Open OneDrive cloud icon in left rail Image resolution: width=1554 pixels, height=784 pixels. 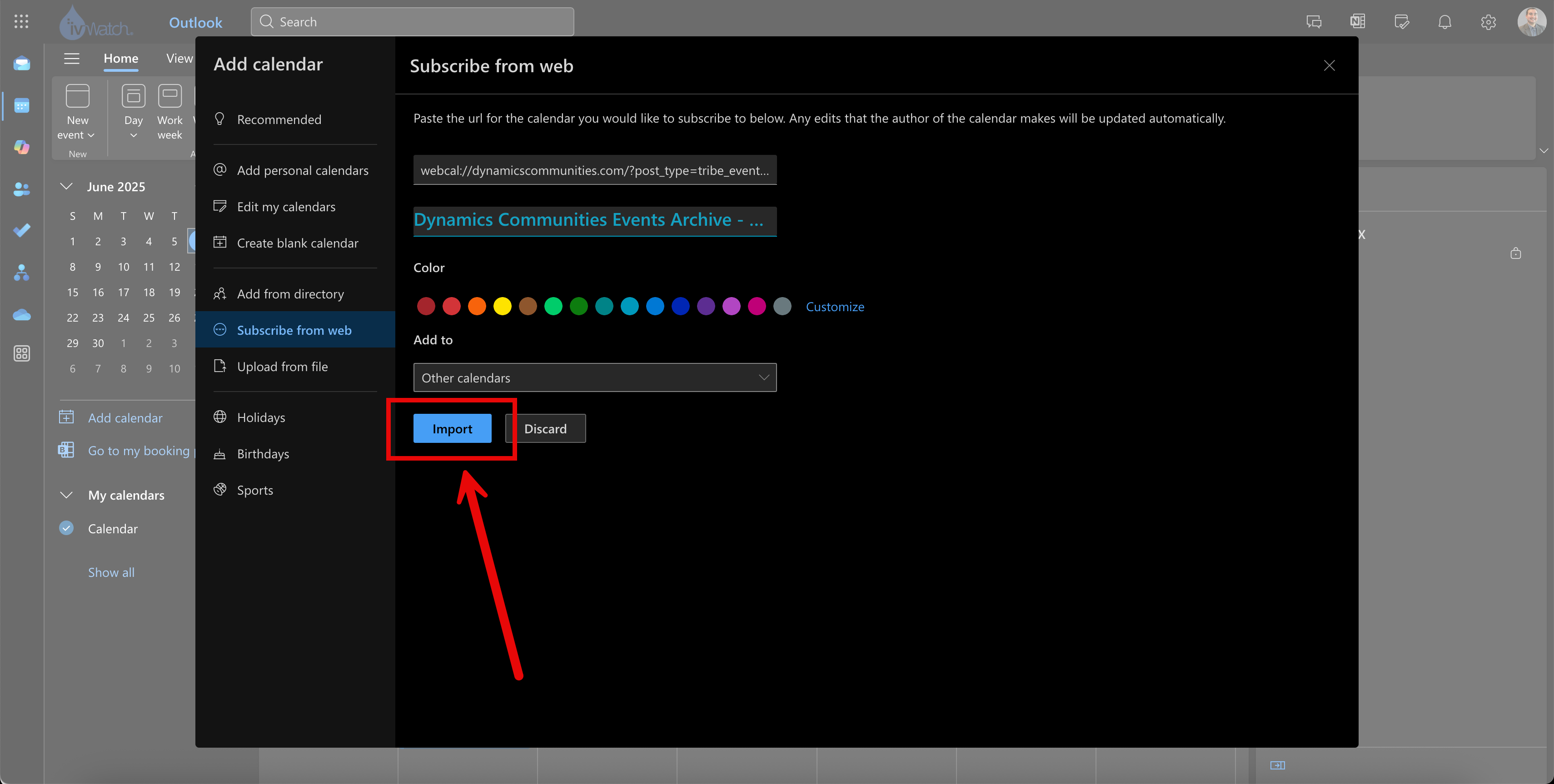(22, 315)
